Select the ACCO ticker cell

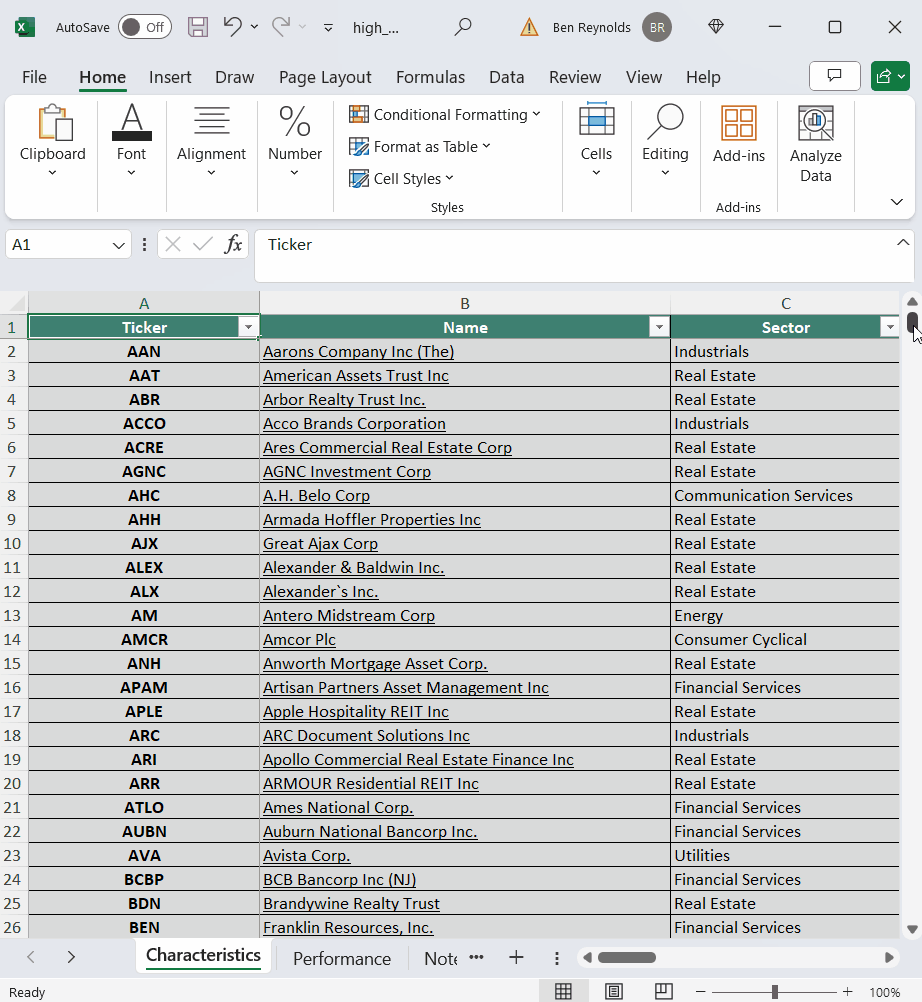pyautogui.click(x=144, y=424)
